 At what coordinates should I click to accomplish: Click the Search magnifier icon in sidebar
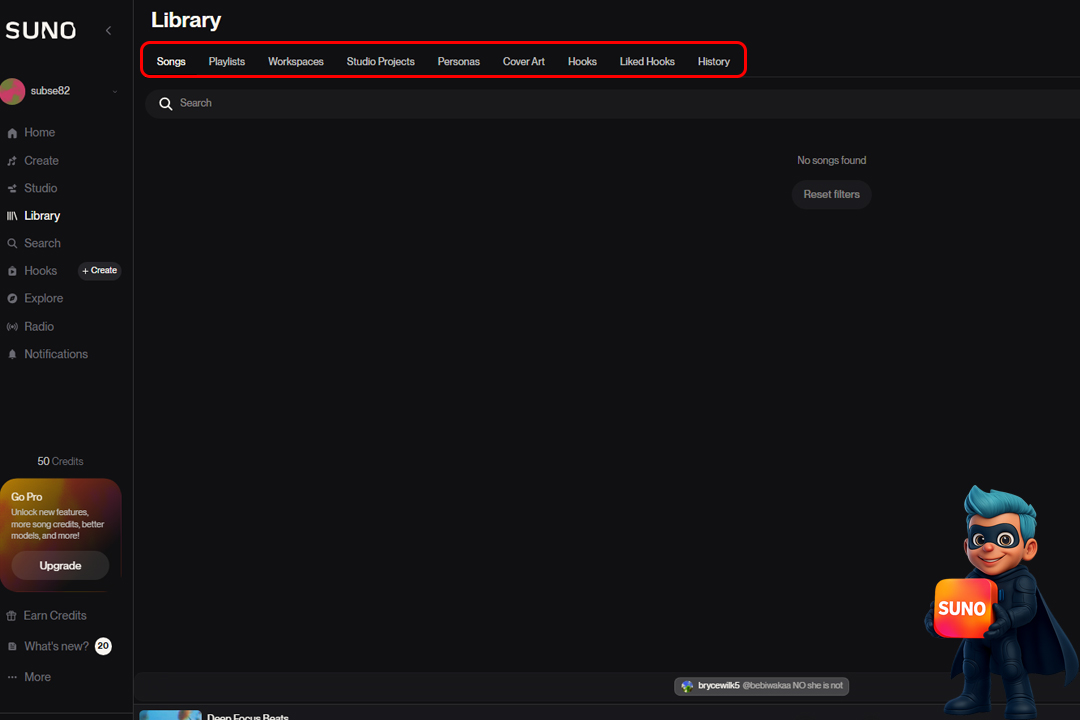point(12,244)
